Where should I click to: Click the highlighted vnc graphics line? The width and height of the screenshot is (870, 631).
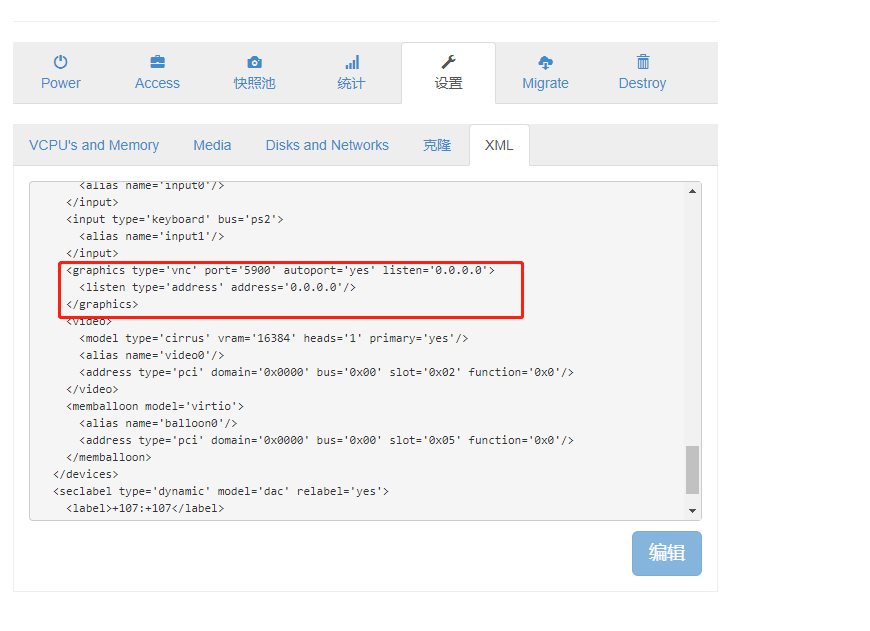[280, 270]
